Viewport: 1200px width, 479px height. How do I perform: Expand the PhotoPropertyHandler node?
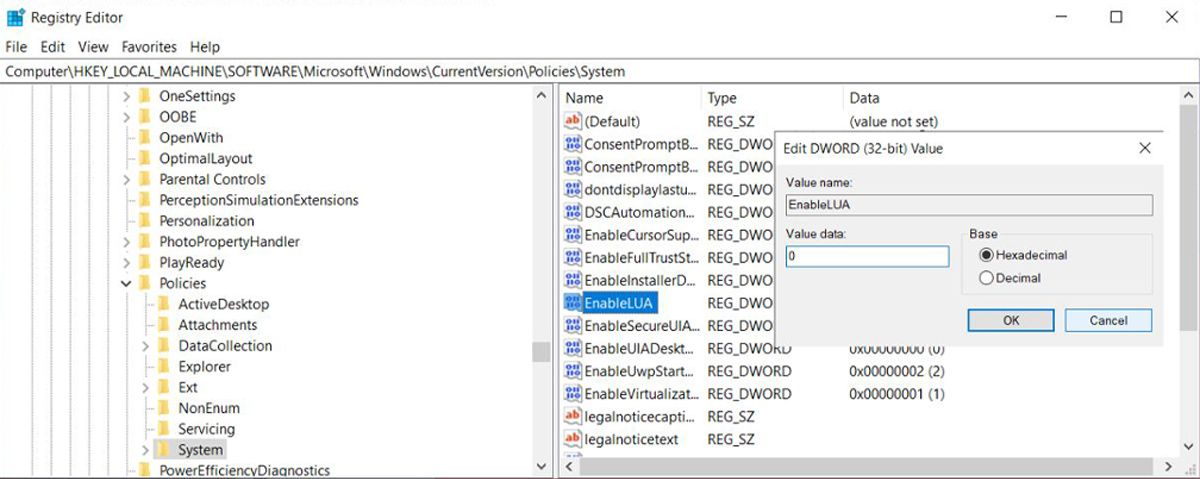pos(126,242)
